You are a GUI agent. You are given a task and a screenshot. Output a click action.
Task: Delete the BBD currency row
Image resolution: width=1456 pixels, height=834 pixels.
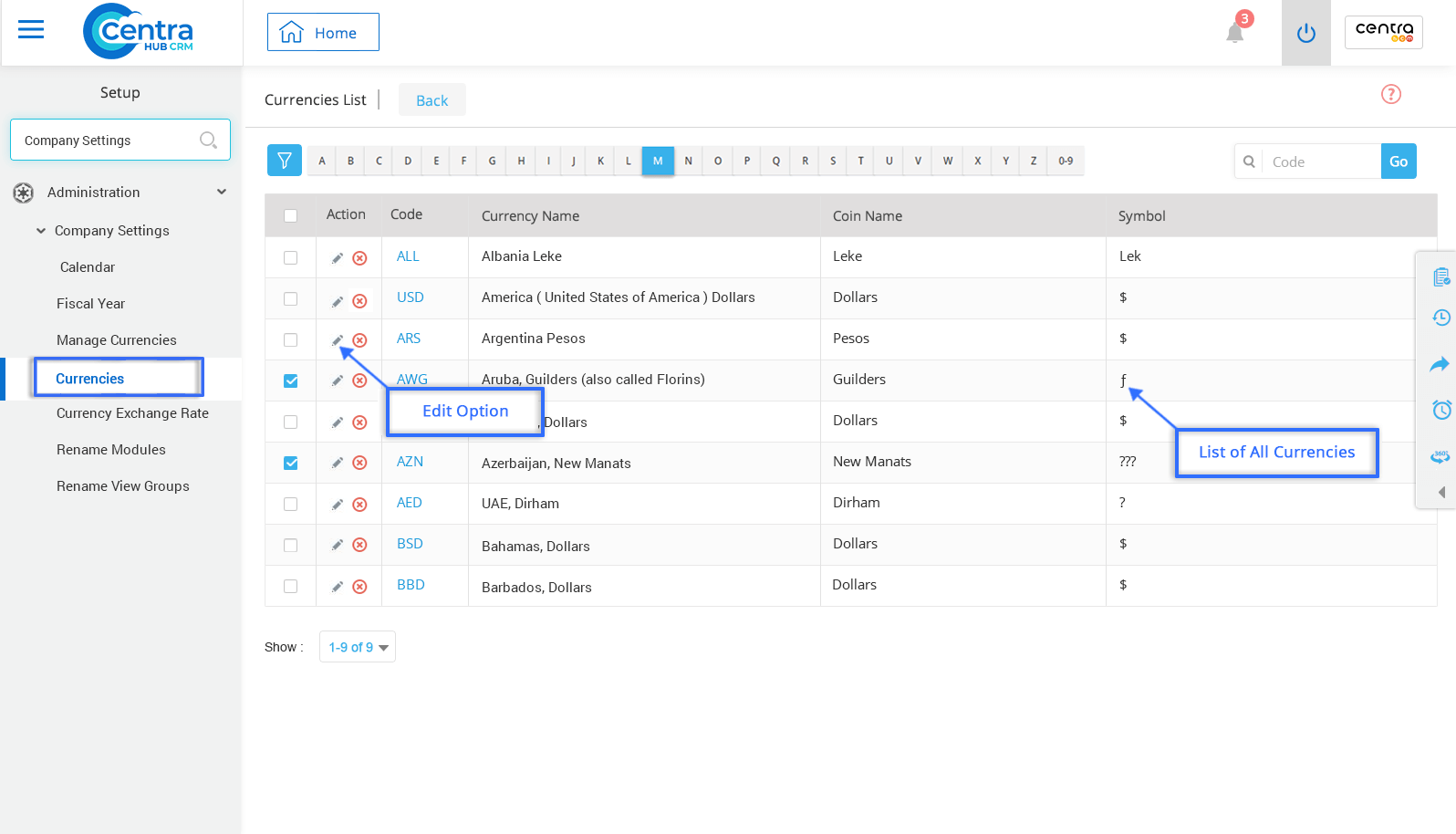tap(360, 587)
